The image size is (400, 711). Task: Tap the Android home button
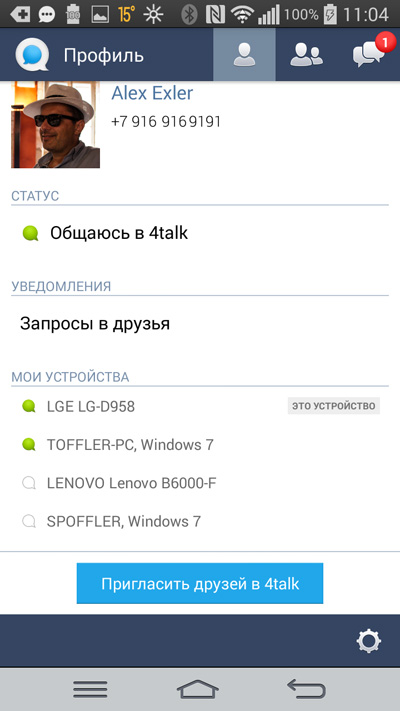198,689
